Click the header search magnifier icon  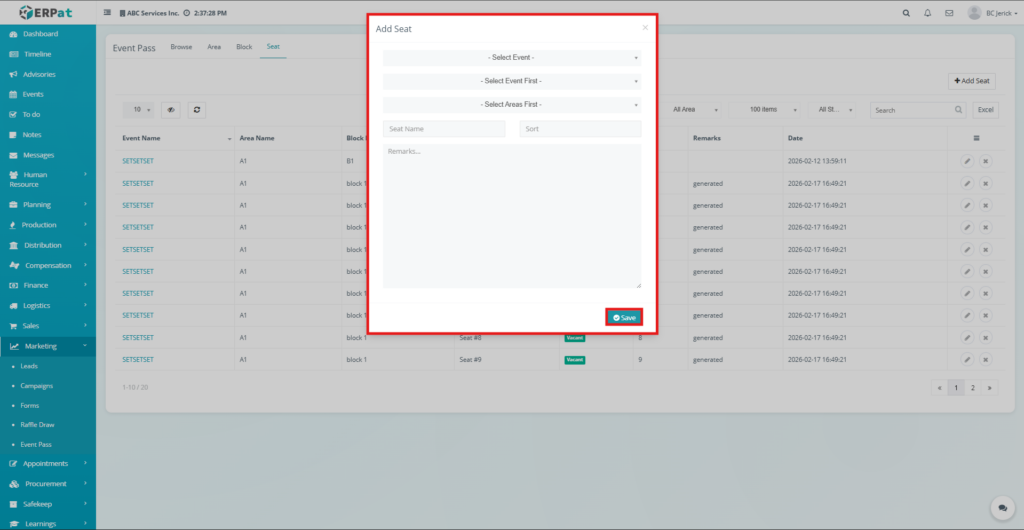pyautogui.click(x=906, y=13)
